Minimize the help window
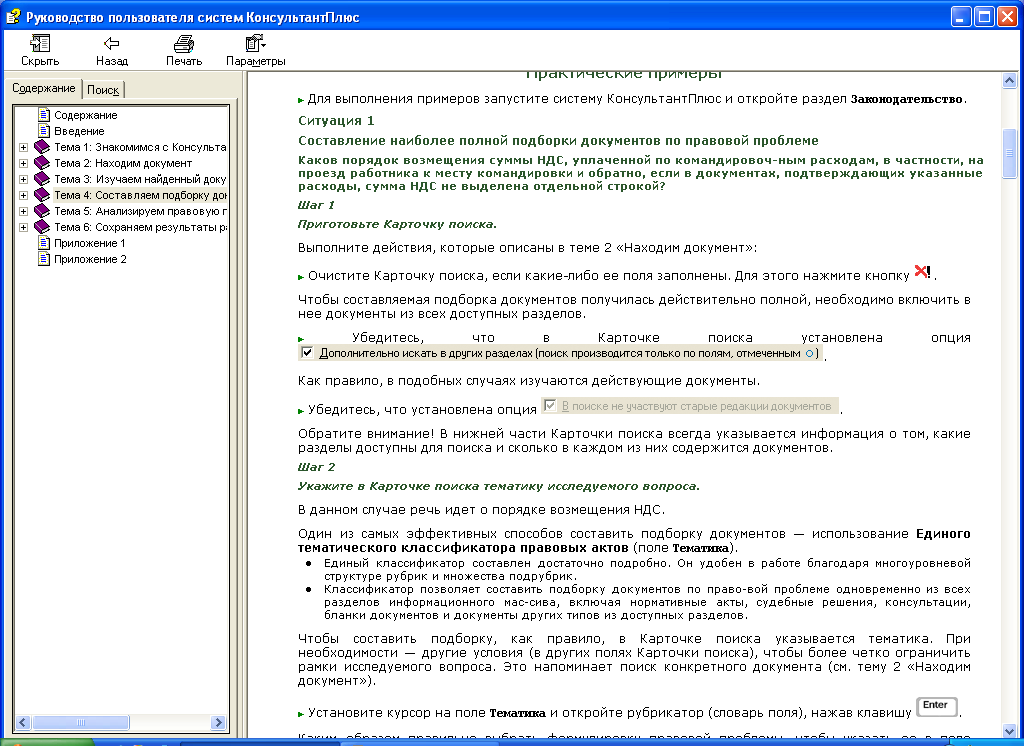The image size is (1024, 746). tap(961, 16)
